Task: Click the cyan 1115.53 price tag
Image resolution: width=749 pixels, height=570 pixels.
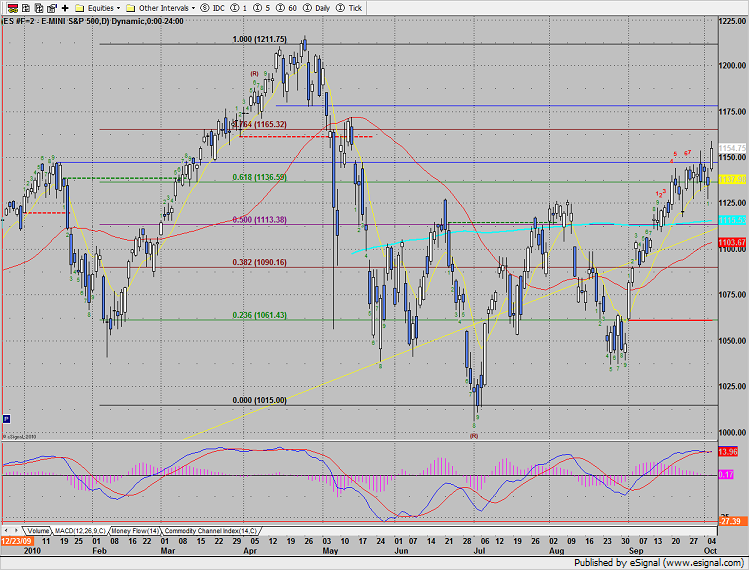Action: point(732,220)
